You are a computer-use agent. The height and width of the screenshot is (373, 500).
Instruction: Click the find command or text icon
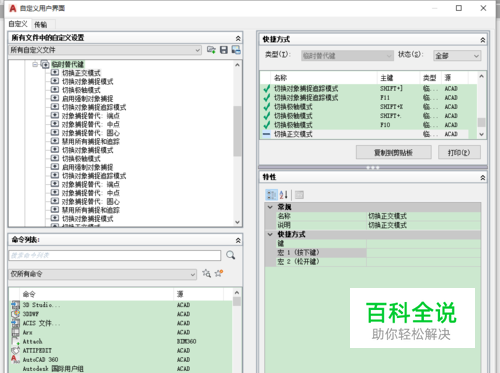click(207, 274)
